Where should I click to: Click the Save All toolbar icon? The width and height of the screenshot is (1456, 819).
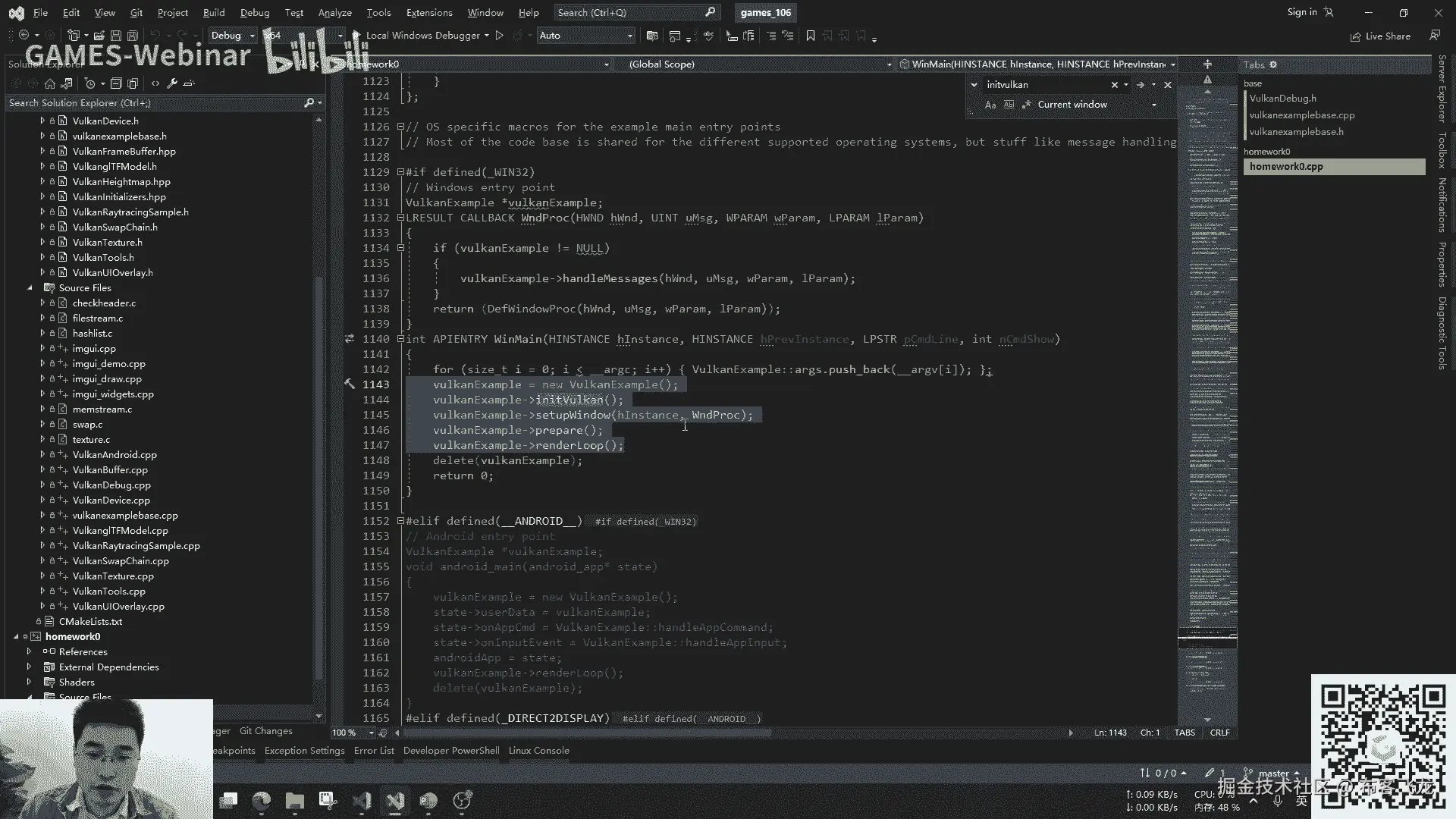click(x=132, y=36)
